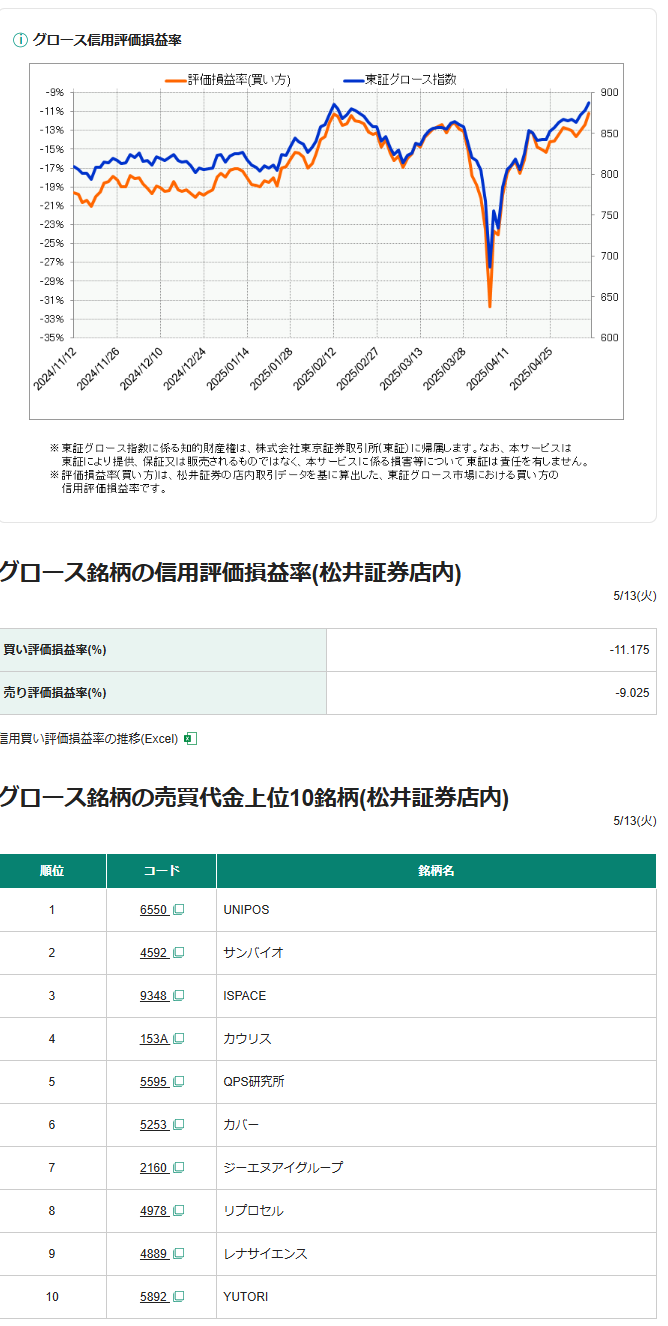Image resolution: width=668 pixels, height=1326 pixels.
Task: Select the stock name YUTORI
Action: [246, 1297]
